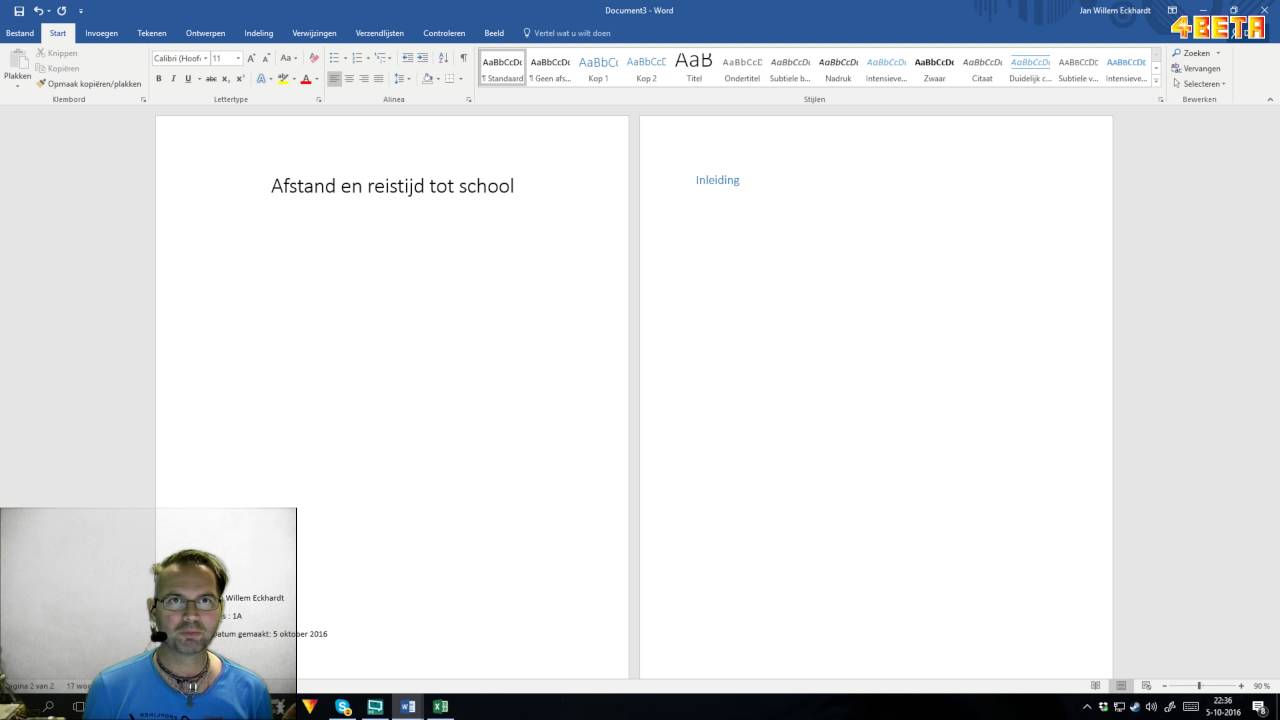Toggle superscript formatting
Viewport: 1280px width, 720px height.
pyautogui.click(x=240, y=79)
